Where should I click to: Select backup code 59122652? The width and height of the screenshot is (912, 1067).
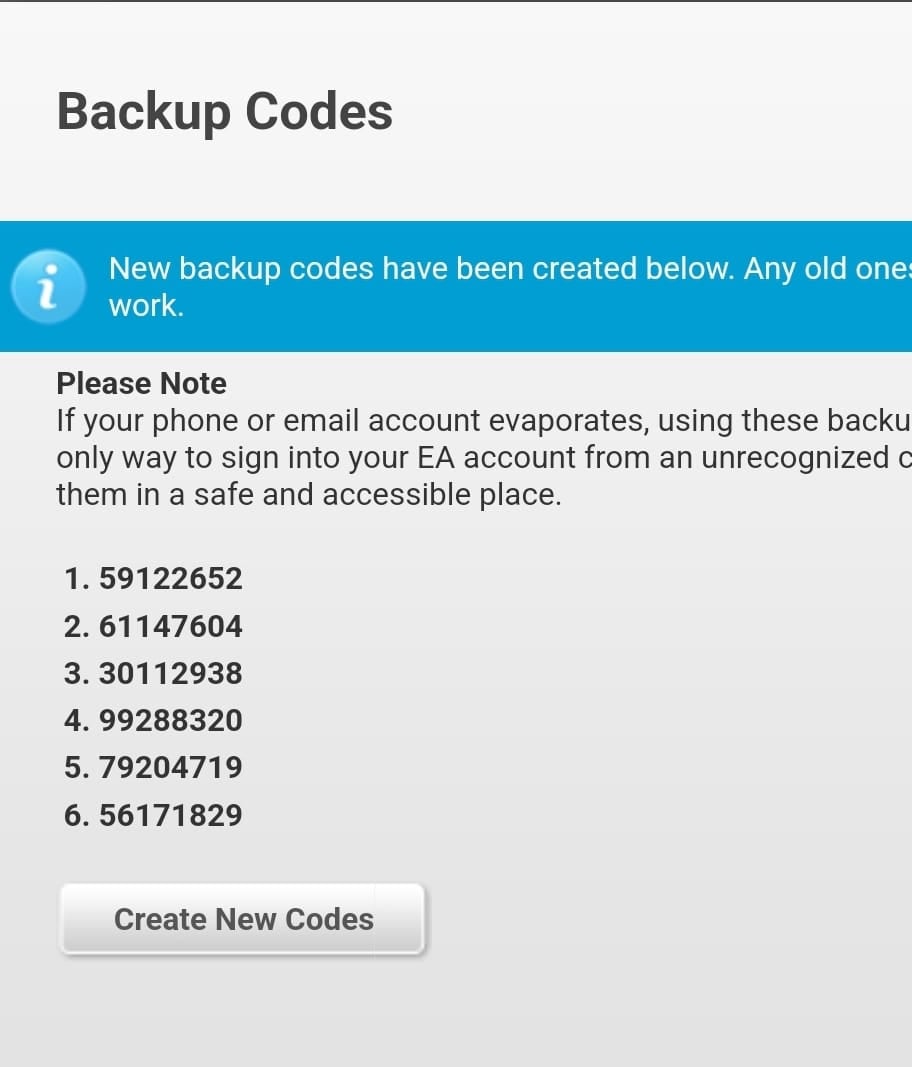tap(170, 579)
